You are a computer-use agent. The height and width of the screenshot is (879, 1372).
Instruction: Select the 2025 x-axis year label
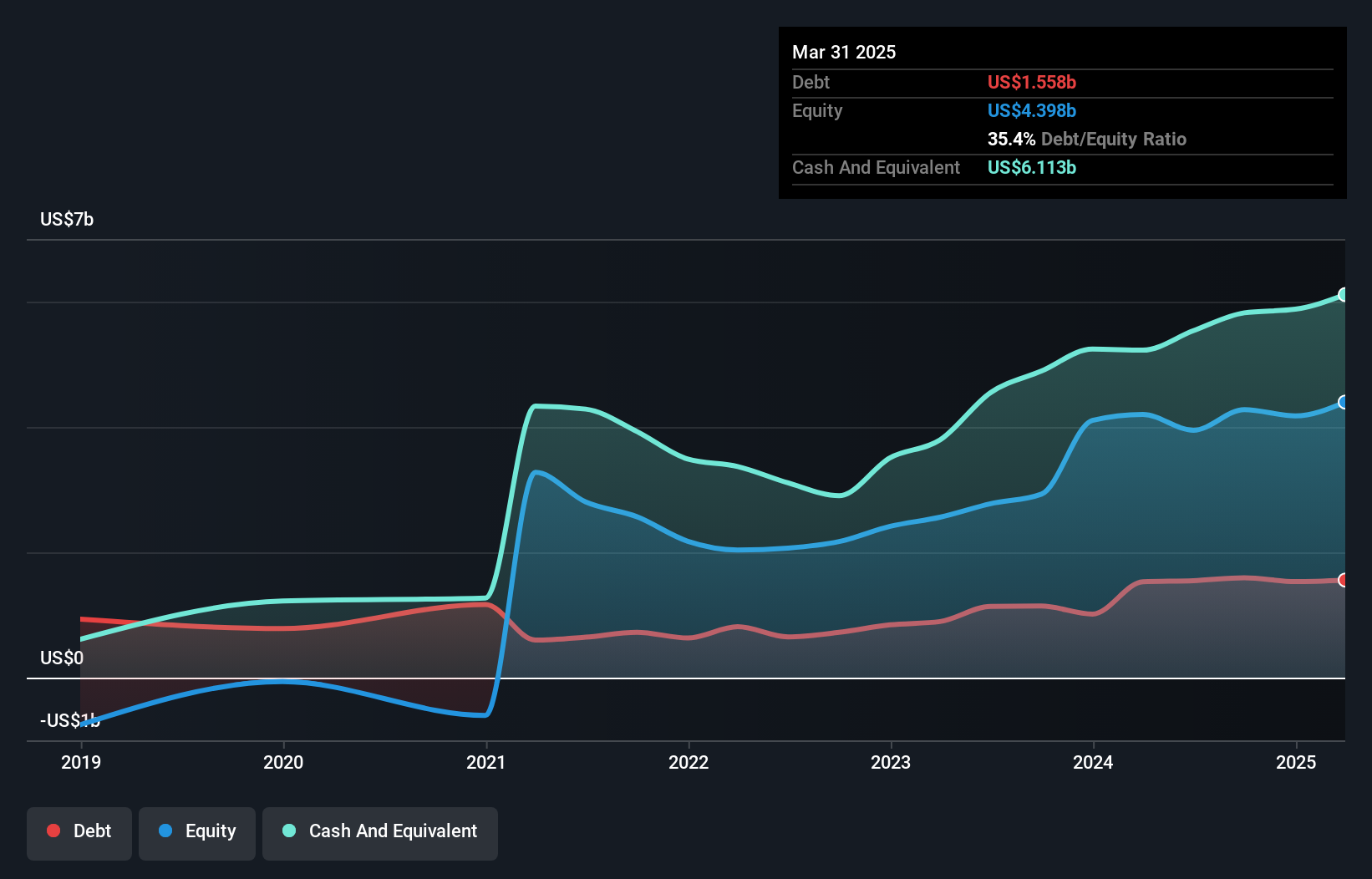(1296, 762)
